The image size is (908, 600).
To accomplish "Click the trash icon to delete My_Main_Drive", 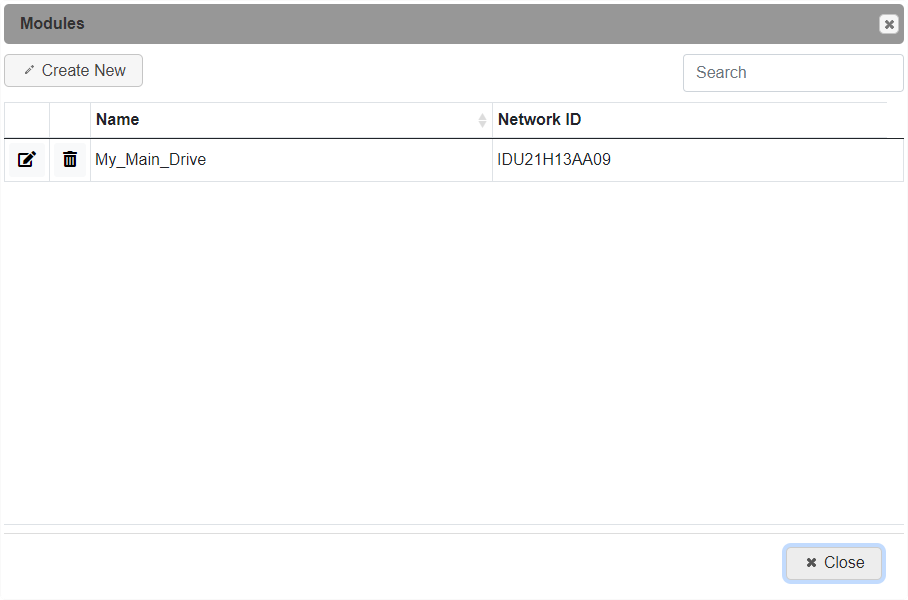I will pos(70,159).
